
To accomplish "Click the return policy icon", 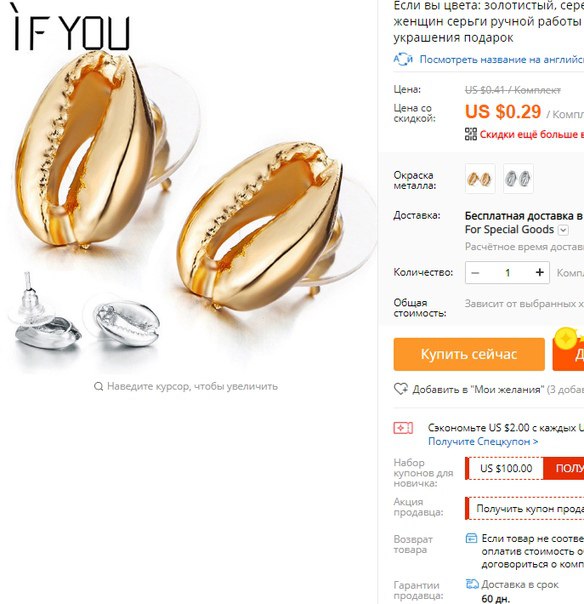I will point(472,538).
